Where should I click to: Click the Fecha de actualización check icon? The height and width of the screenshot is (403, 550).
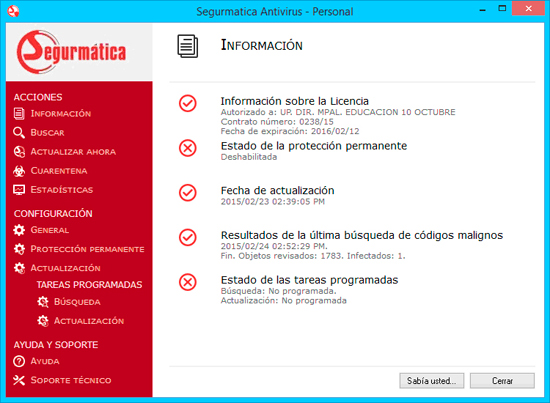(188, 193)
